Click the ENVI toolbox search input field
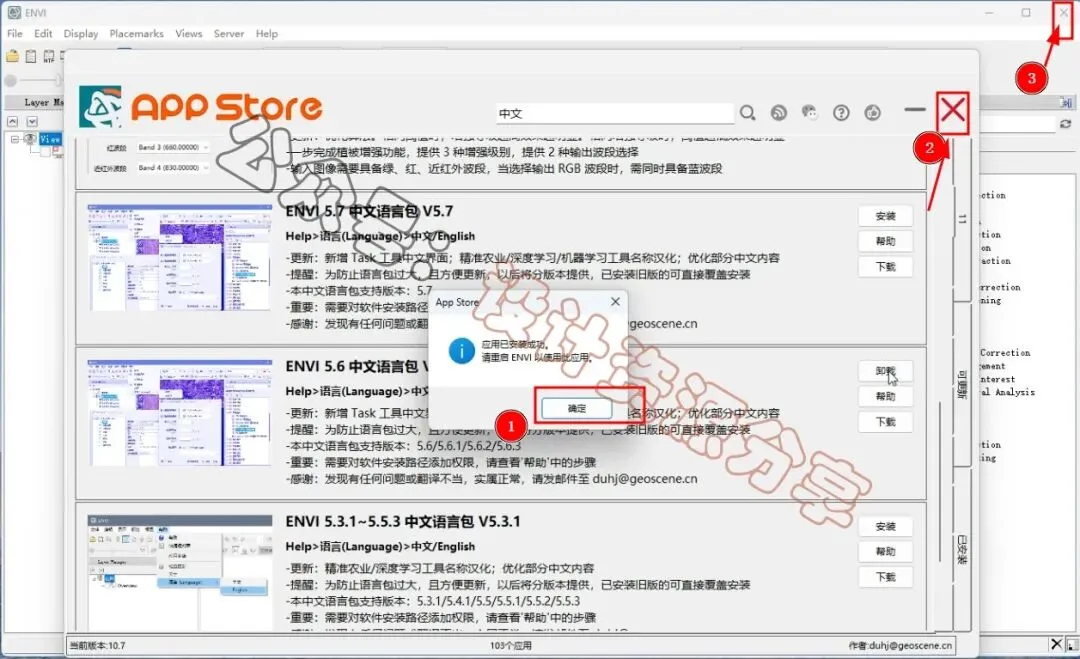This screenshot has height=659, width=1080. [x=1017, y=124]
